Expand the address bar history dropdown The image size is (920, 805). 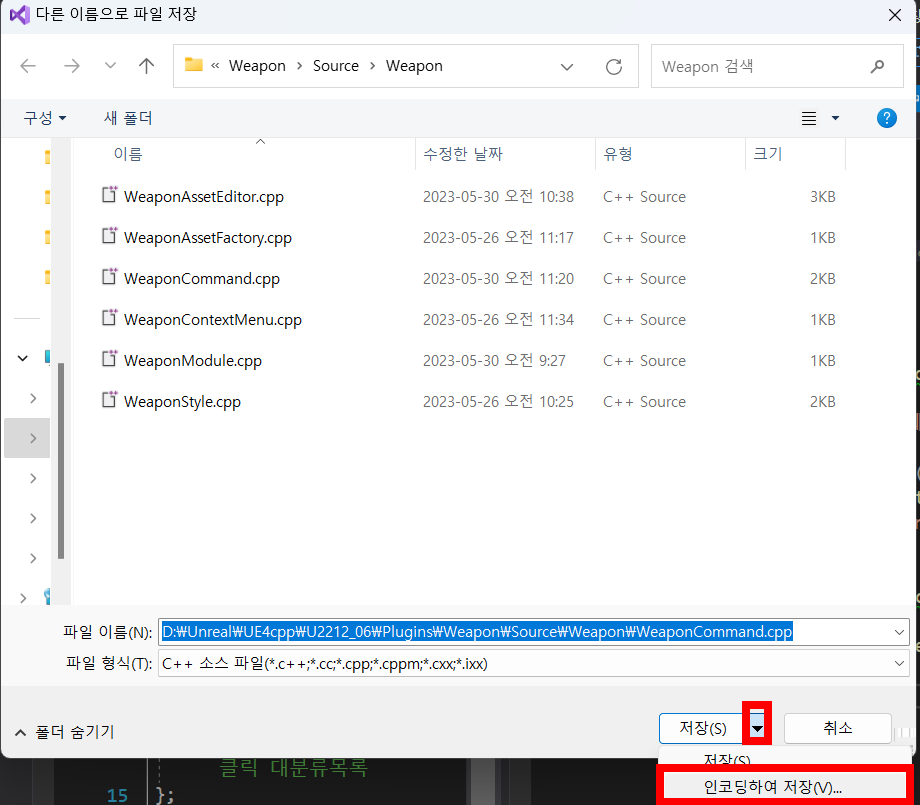tap(566, 66)
